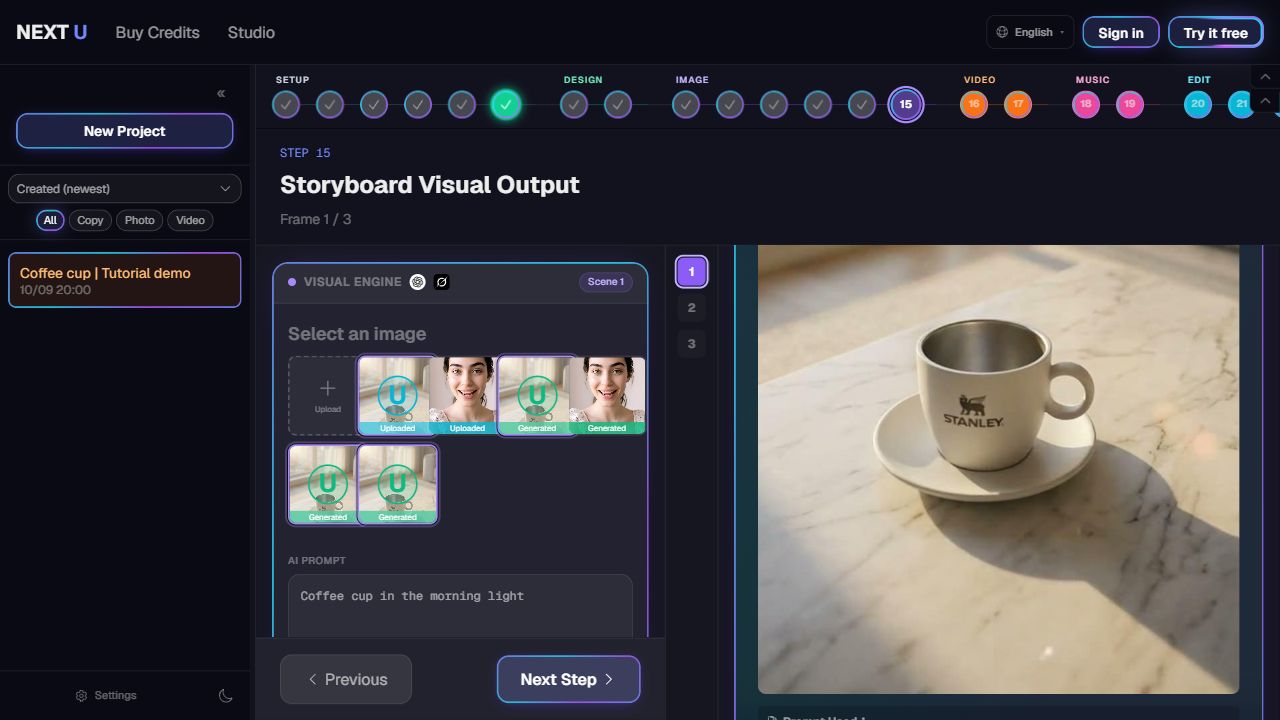Click the Sign in button
The image size is (1280, 720).
click(x=1121, y=32)
